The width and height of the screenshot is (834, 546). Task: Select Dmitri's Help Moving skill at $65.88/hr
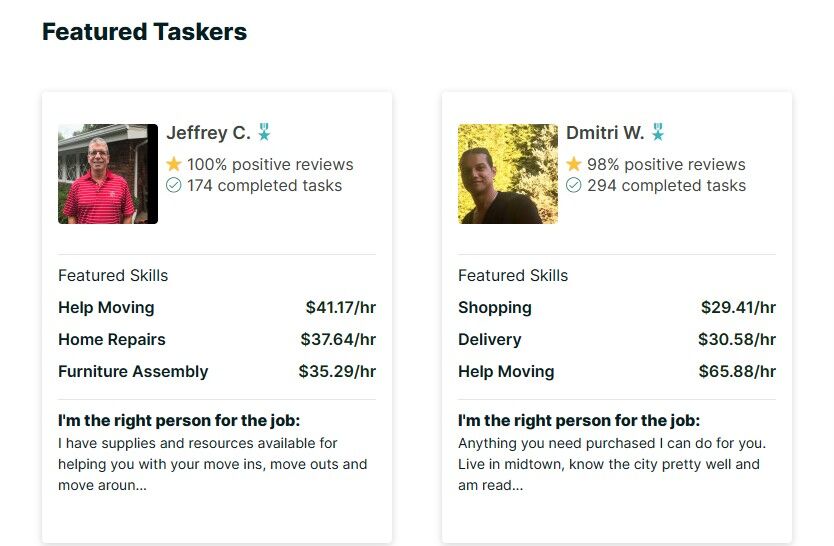506,372
